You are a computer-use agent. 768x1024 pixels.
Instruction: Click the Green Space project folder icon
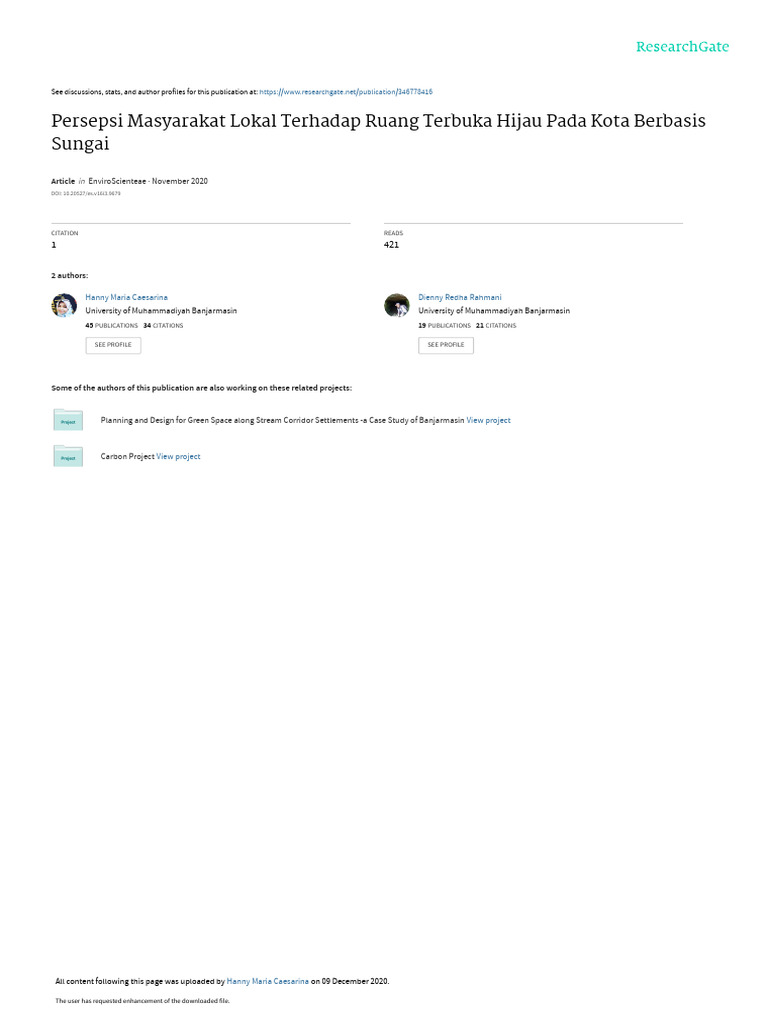pyautogui.click(x=68, y=419)
